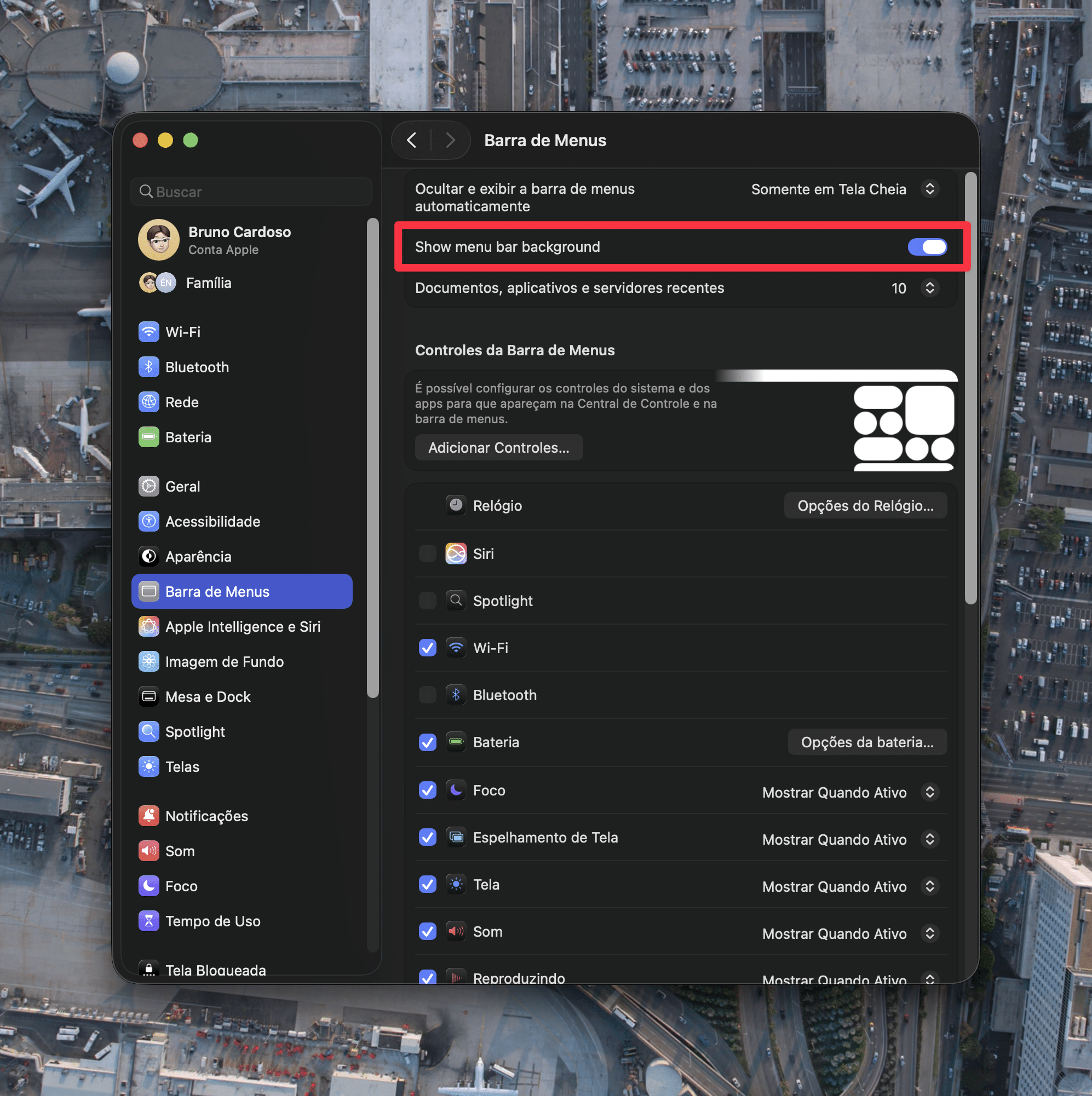This screenshot has width=1092, height=1096.
Task: Uncheck the Tela checkbox
Action: (427, 884)
